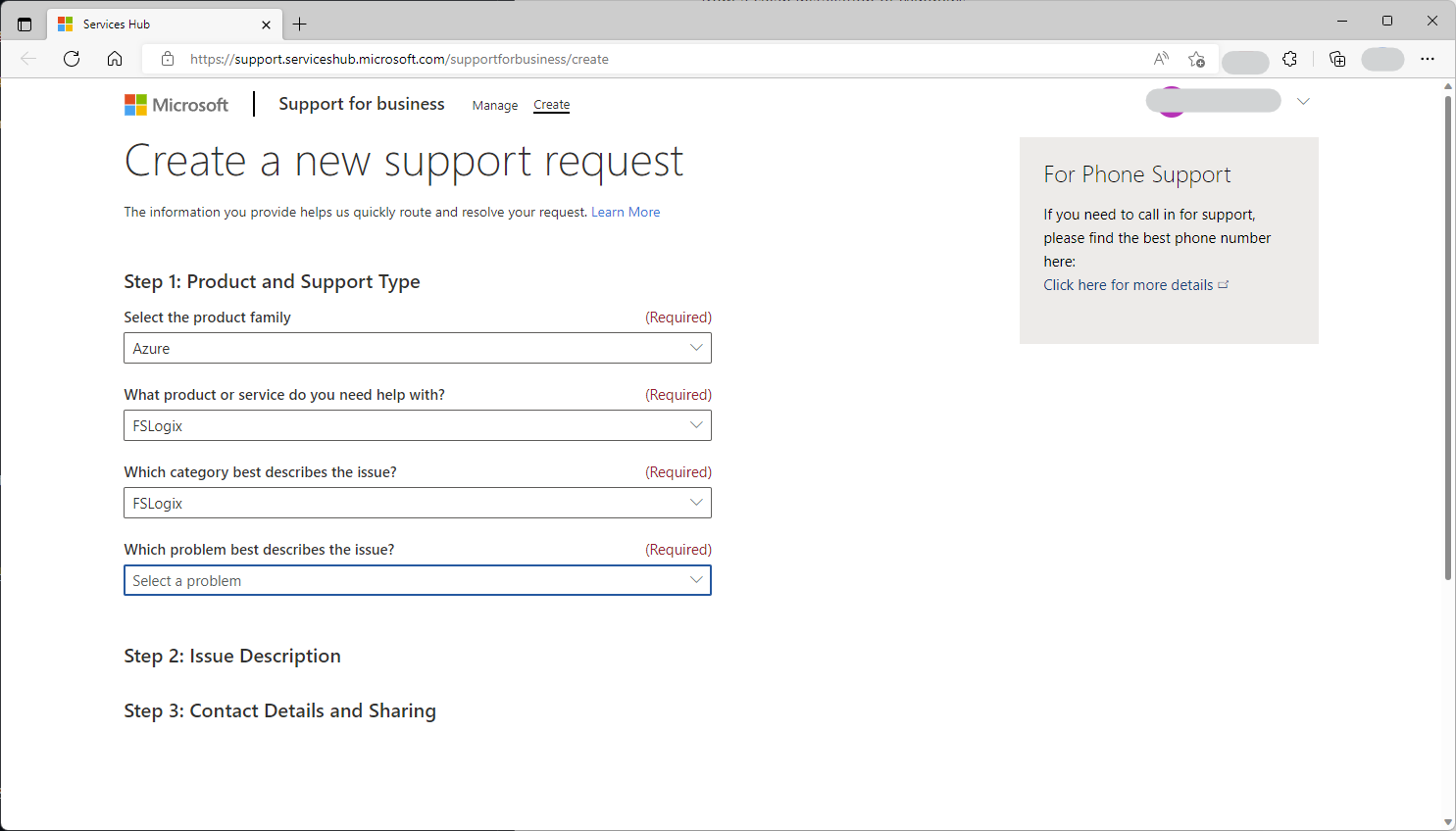Image resolution: width=1456 pixels, height=831 pixels.
Task: Follow the Learn More link
Action: [x=626, y=212]
